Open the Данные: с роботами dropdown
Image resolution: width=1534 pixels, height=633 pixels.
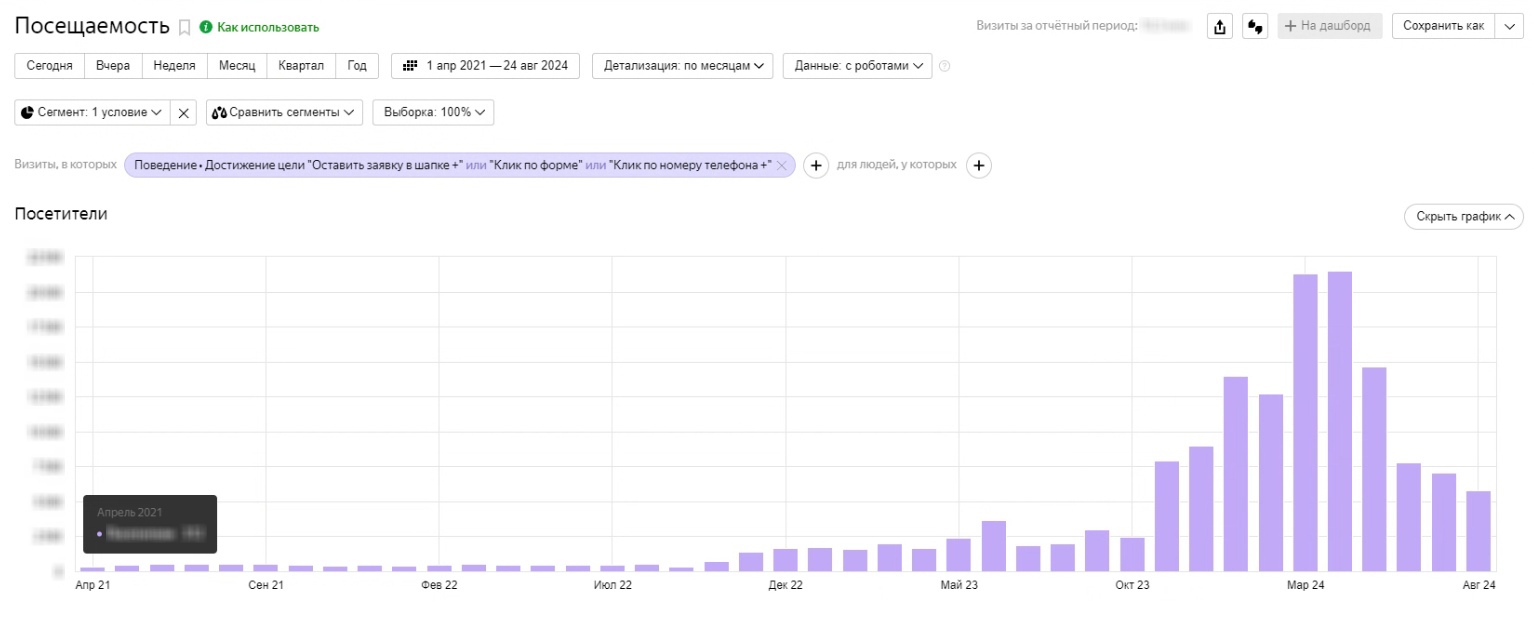[857, 66]
